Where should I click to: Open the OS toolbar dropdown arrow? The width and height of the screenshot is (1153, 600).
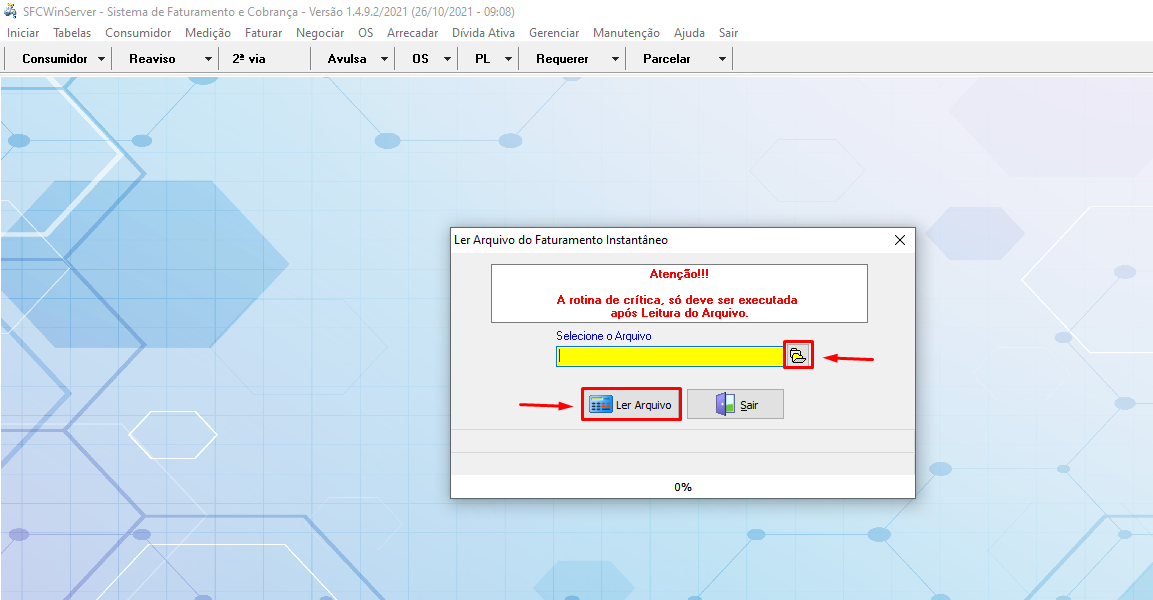[x=447, y=59]
